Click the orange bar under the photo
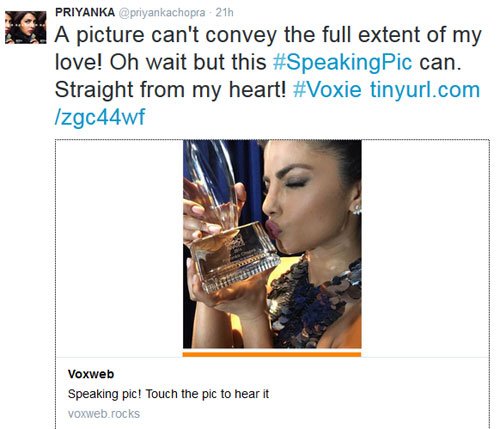 click(272, 354)
